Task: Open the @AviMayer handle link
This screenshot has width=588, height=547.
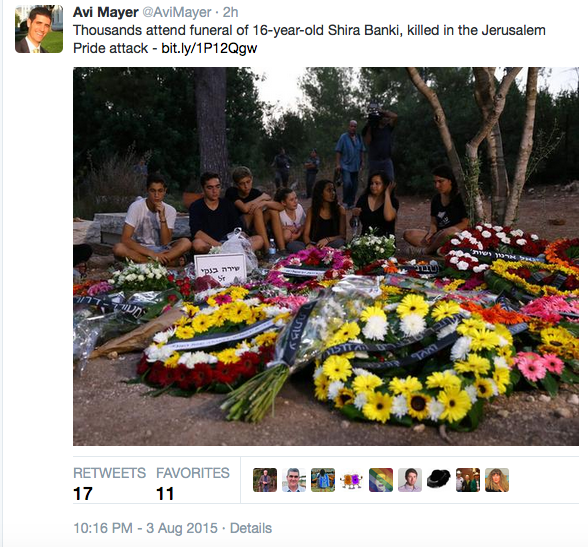Action: [177, 12]
